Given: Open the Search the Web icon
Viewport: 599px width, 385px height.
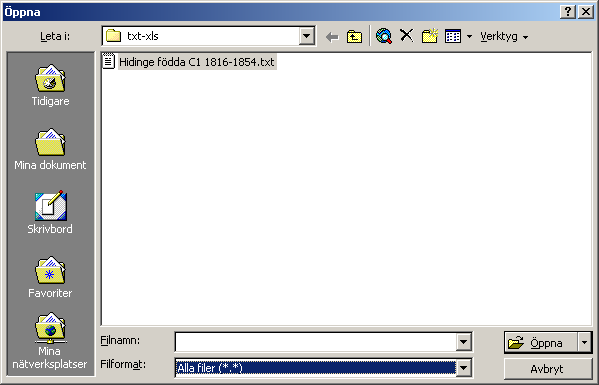Looking at the screenshot, I should 384,36.
